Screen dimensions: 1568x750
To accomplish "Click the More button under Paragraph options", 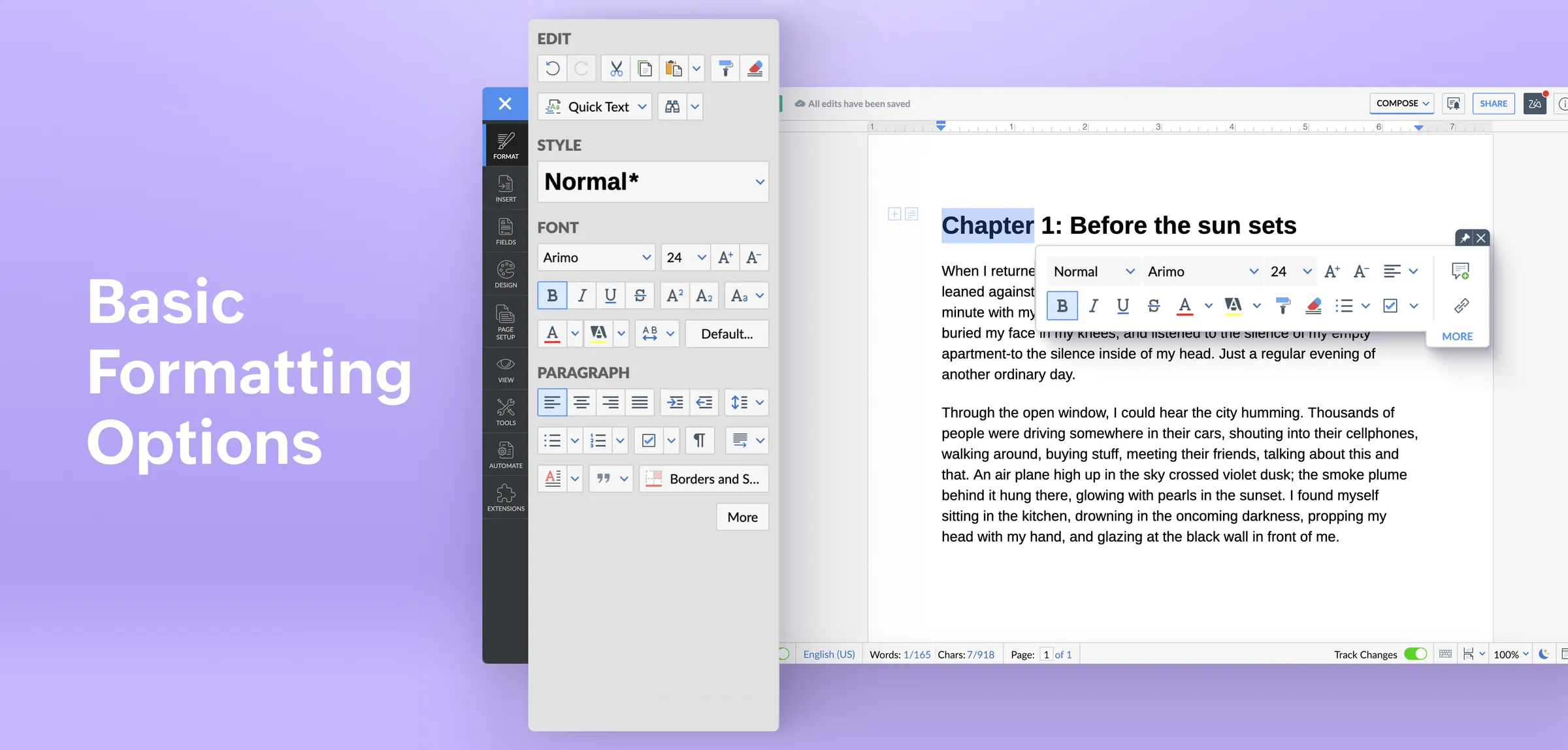I will [x=742, y=517].
